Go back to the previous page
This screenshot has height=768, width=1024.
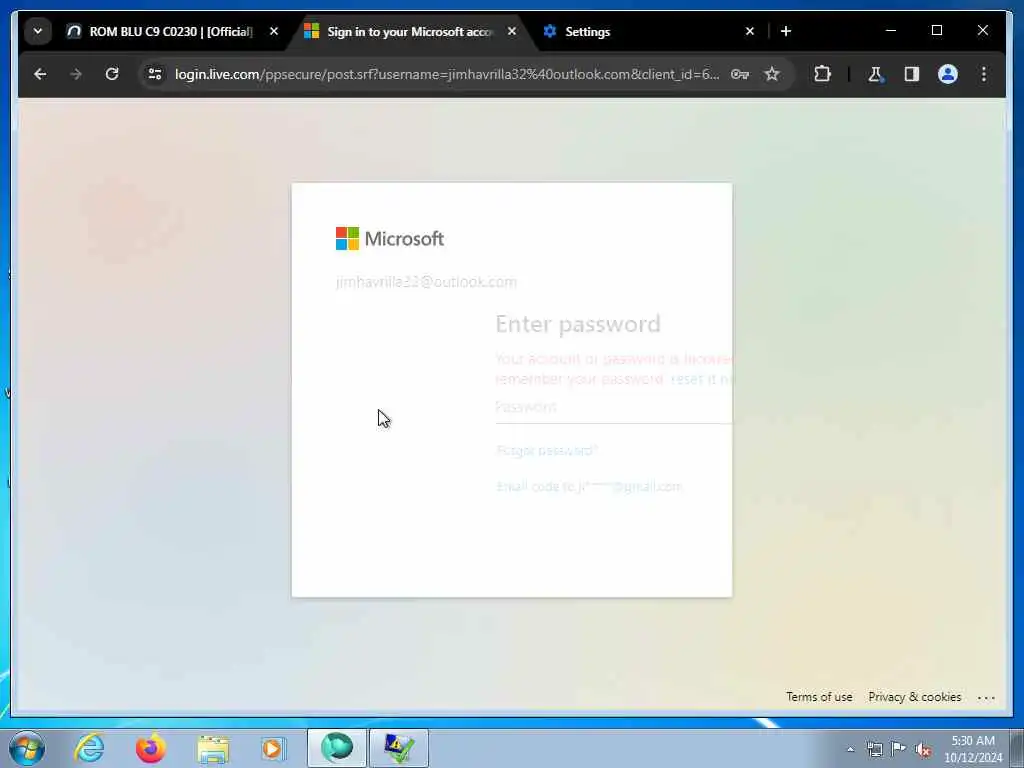(40, 74)
